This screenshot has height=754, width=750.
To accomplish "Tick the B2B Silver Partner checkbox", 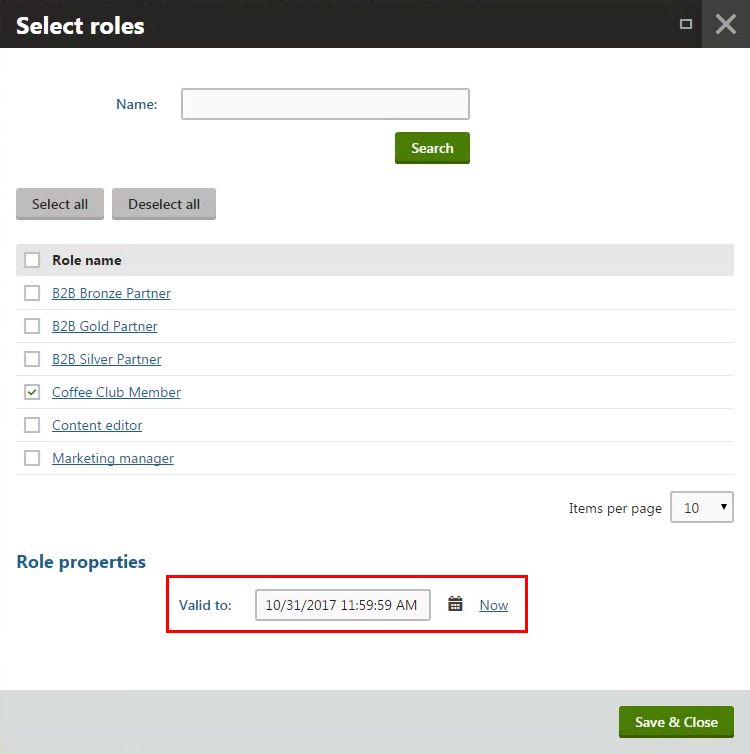I will (x=32, y=359).
